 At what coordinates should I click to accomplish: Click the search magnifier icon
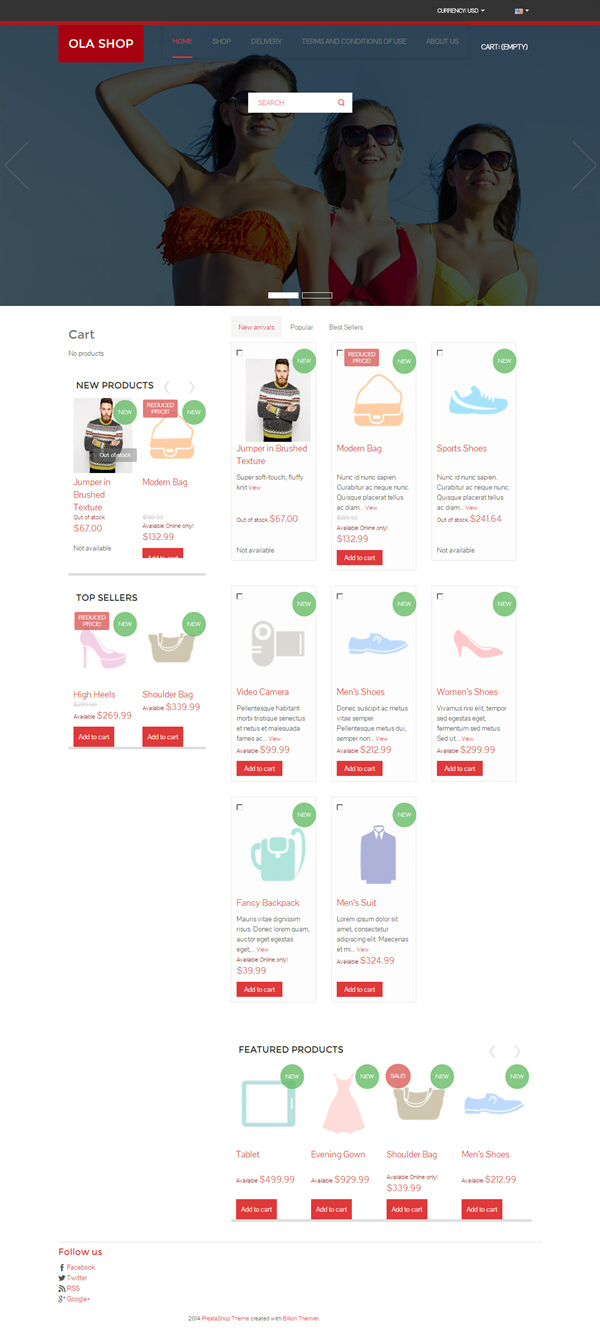point(341,102)
